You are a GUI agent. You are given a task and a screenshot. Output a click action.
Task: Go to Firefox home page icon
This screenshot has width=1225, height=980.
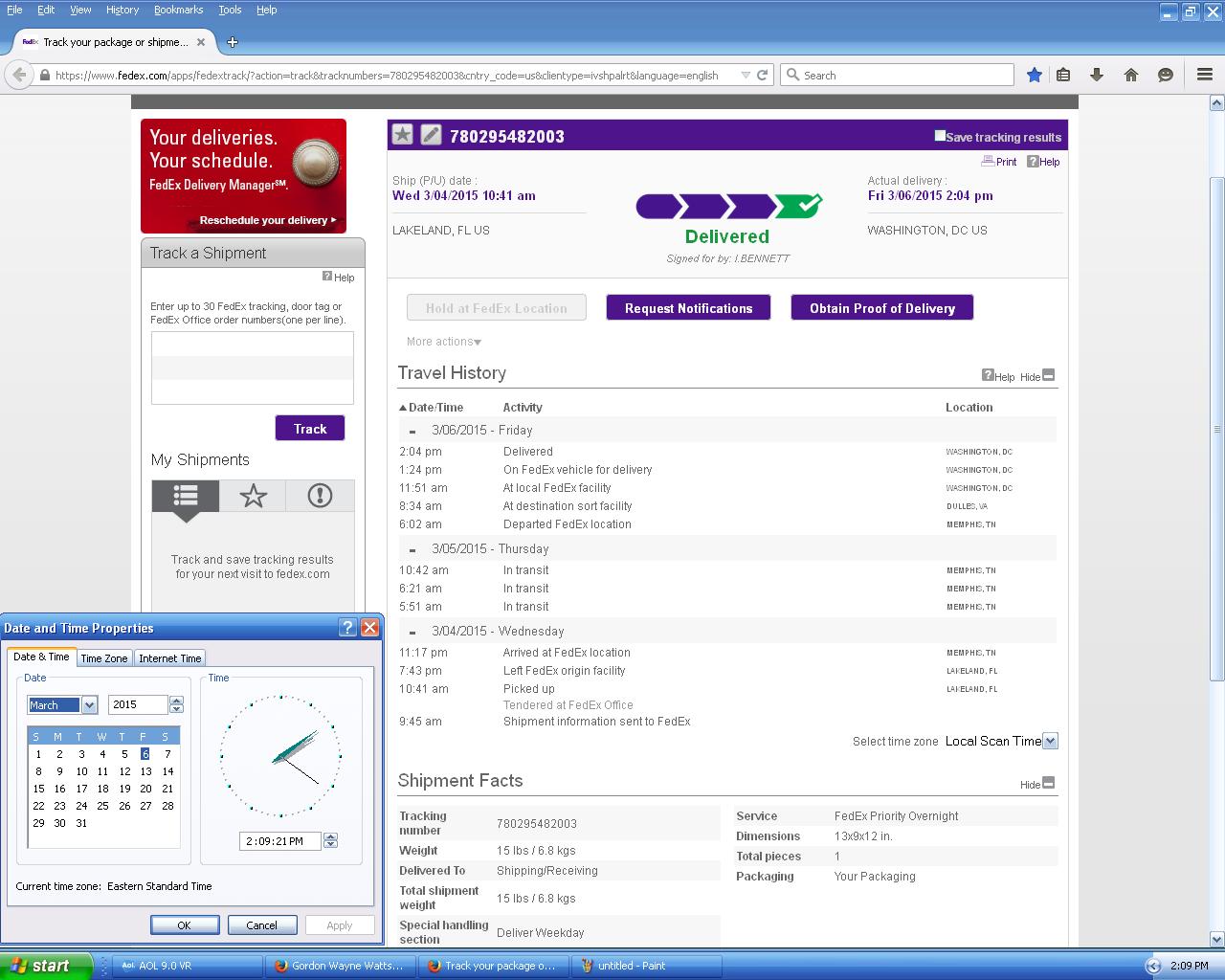(x=1131, y=75)
